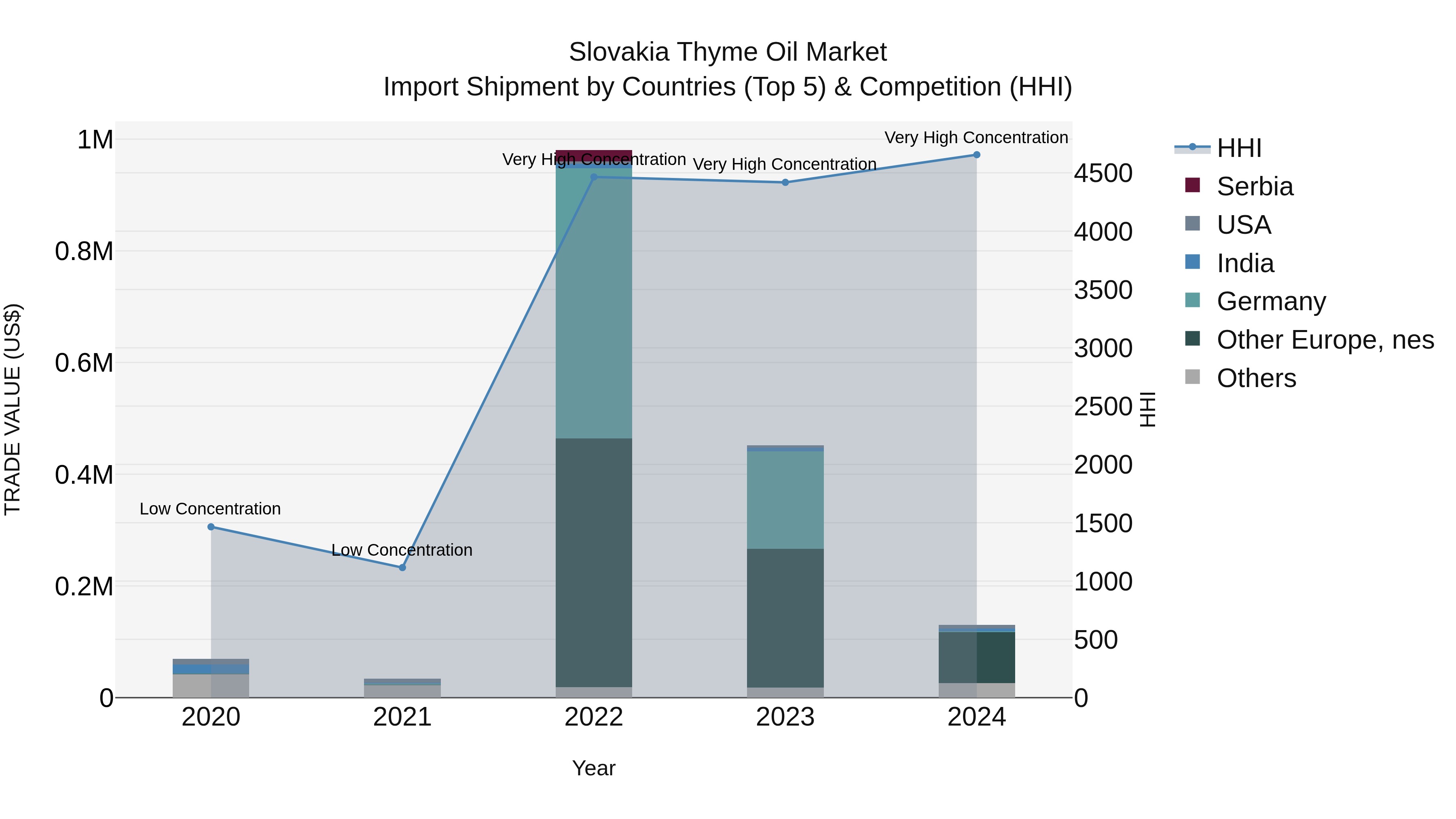Click the 2020 HHI data point
This screenshot has height=819, width=1456.
[211, 527]
